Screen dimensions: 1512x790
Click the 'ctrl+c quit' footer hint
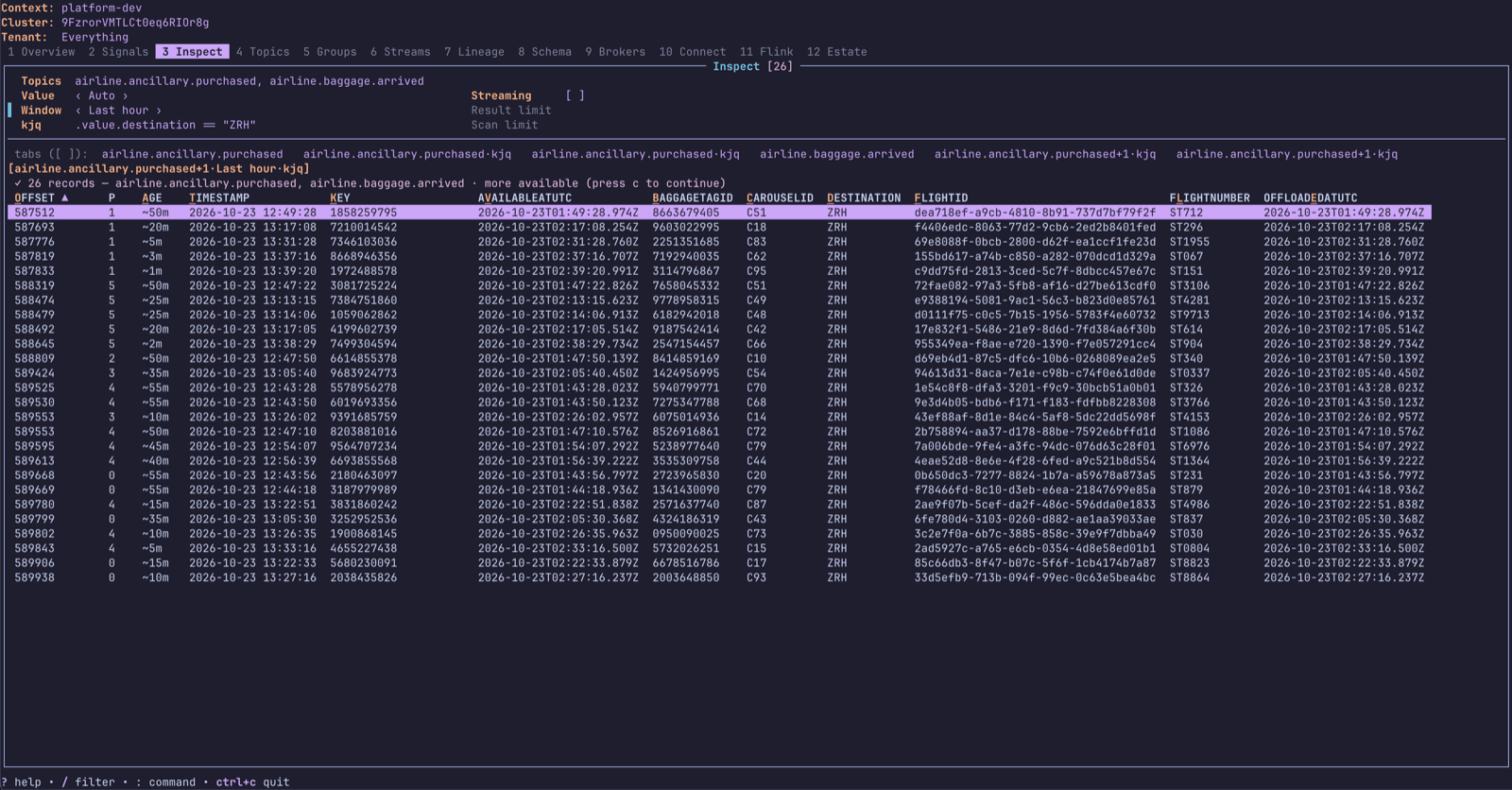252,782
